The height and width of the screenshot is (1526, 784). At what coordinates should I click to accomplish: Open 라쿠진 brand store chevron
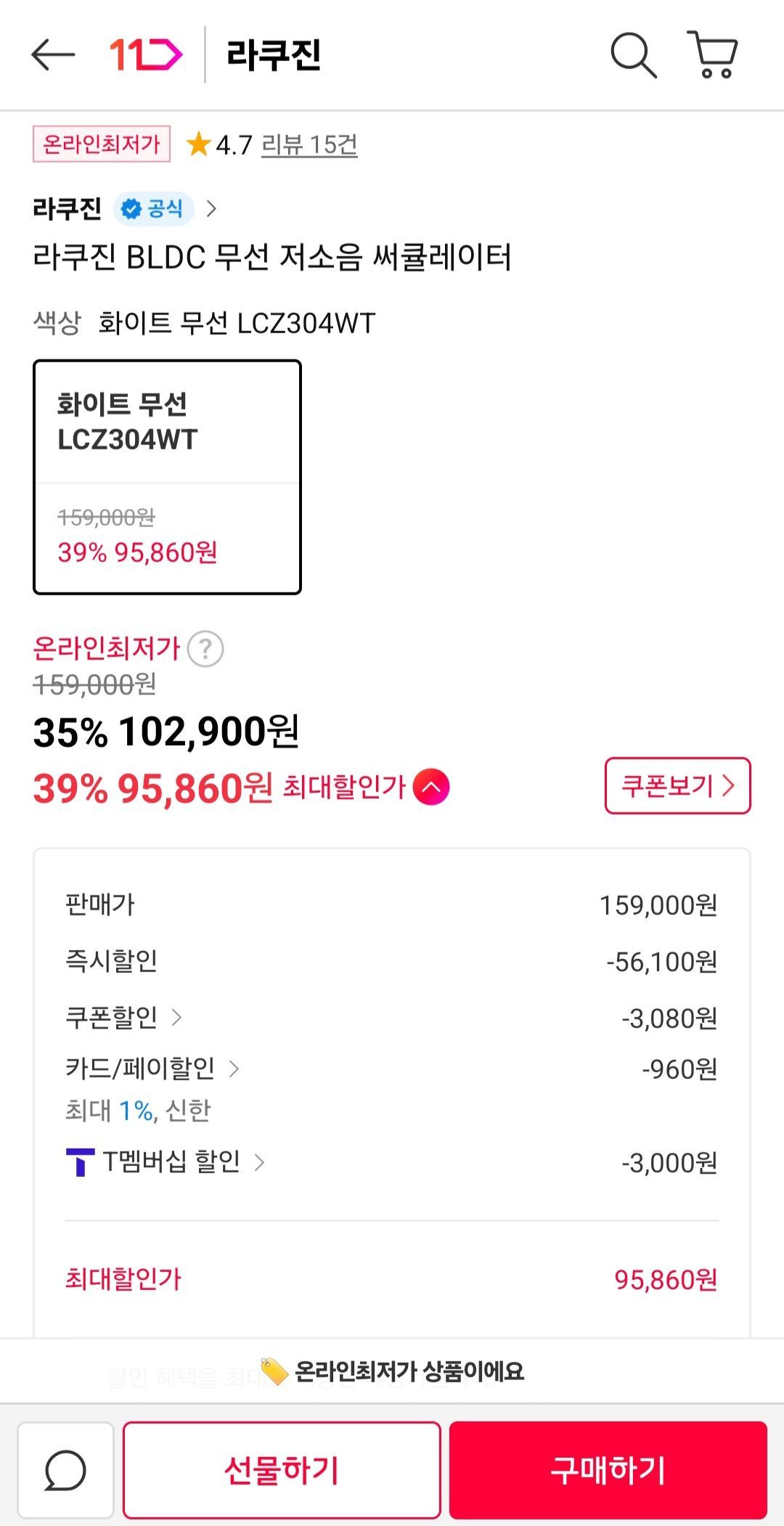(211, 209)
